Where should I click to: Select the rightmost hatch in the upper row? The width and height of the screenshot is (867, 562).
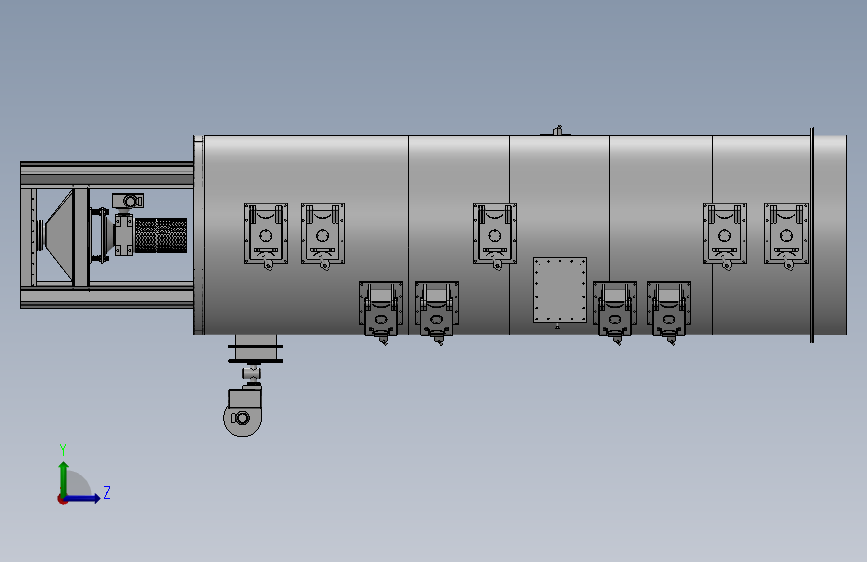pyautogui.click(x=786, y=235)
